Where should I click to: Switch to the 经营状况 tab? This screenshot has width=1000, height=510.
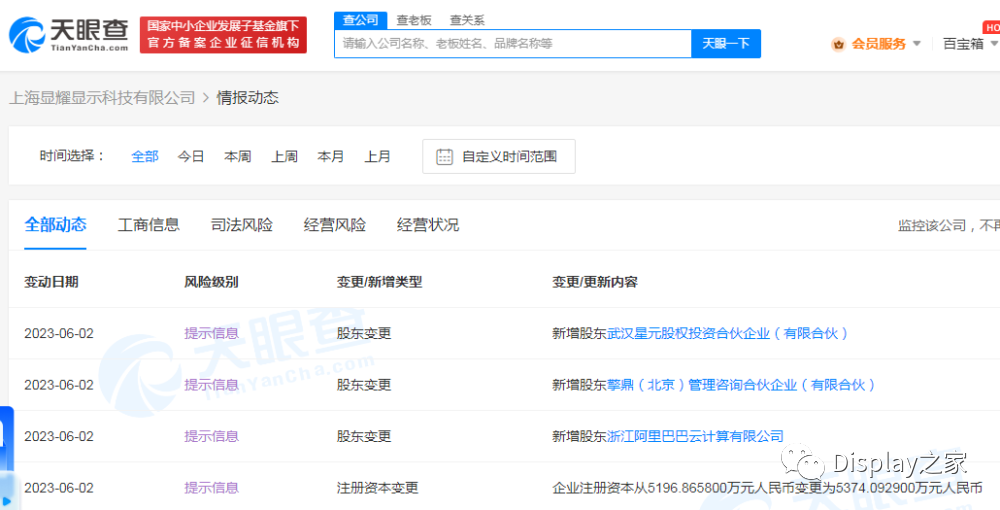click(x=428, y=224)
